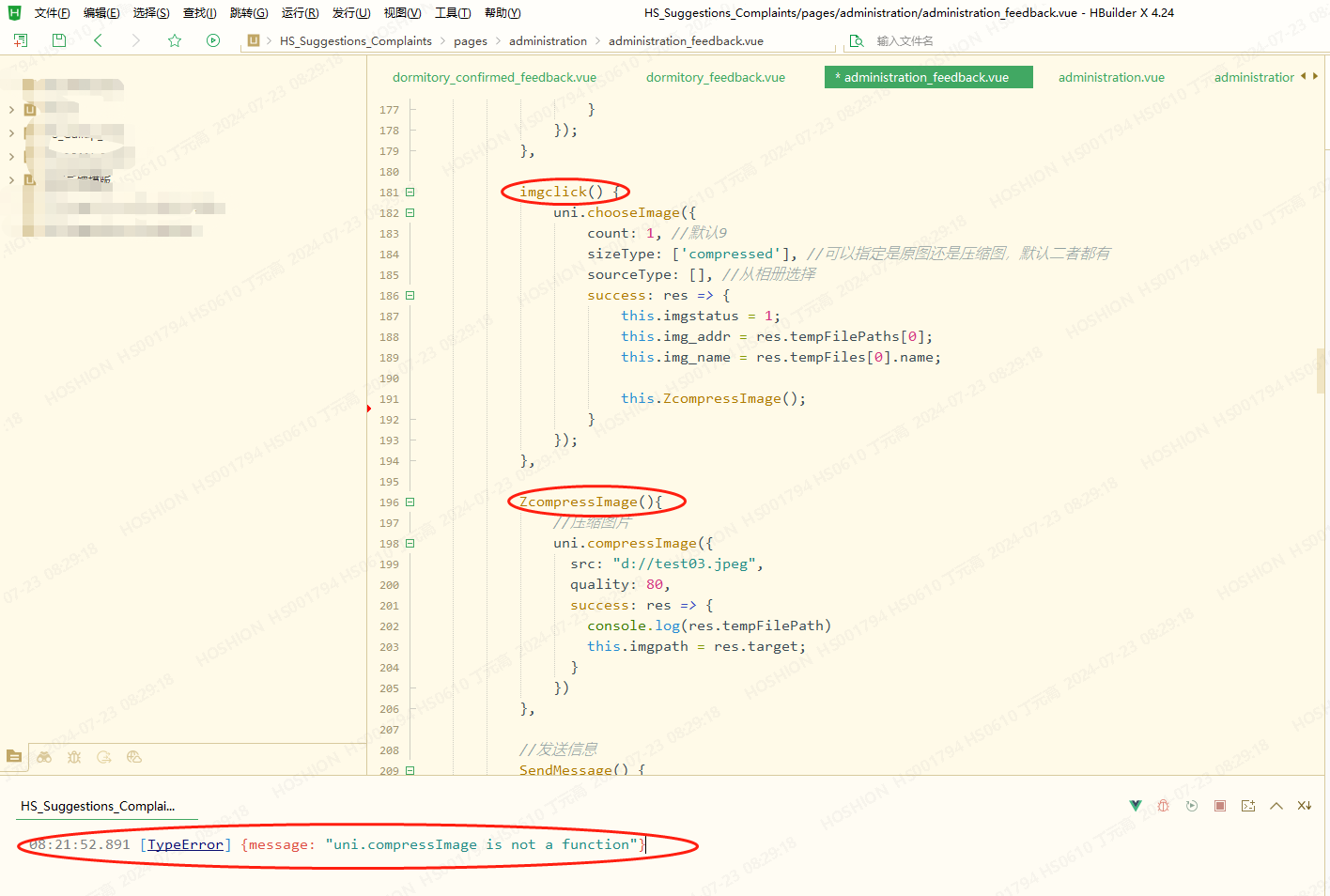The height and width of the screenshot is (896, 1330).
Task: Stop running with the red square icon
Action: [x=1220, y=806]
